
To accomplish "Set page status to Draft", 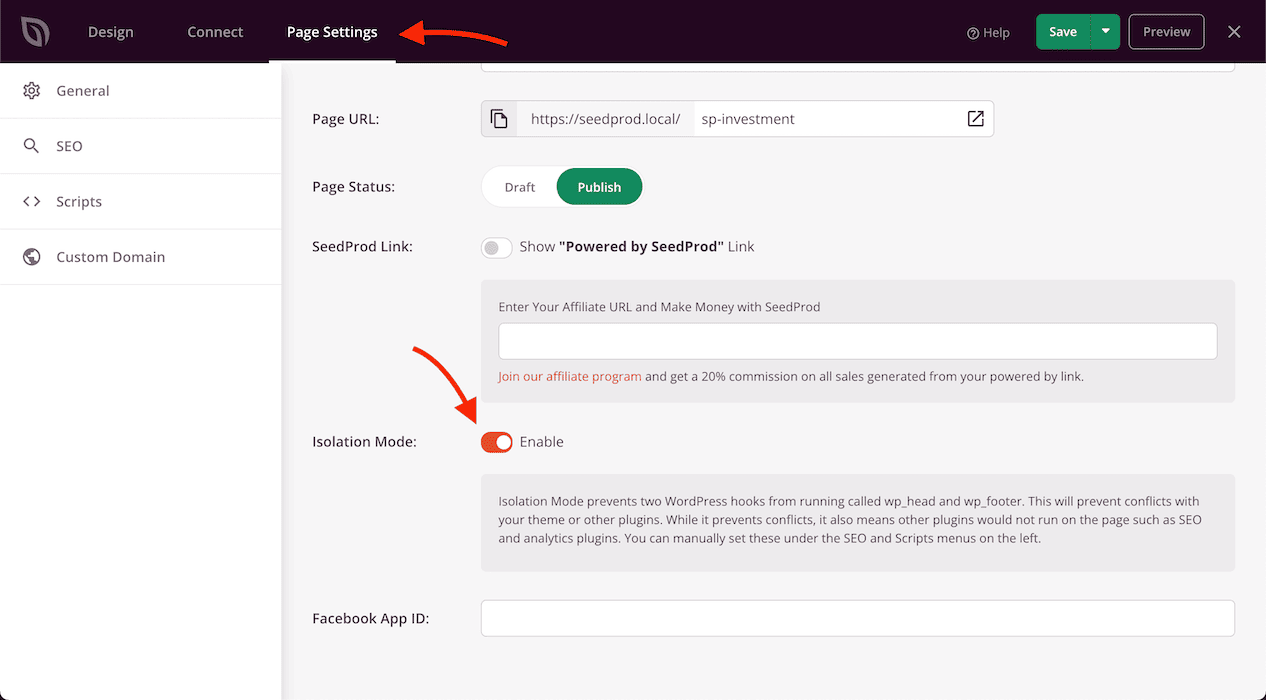I will [x=519, y=187].
